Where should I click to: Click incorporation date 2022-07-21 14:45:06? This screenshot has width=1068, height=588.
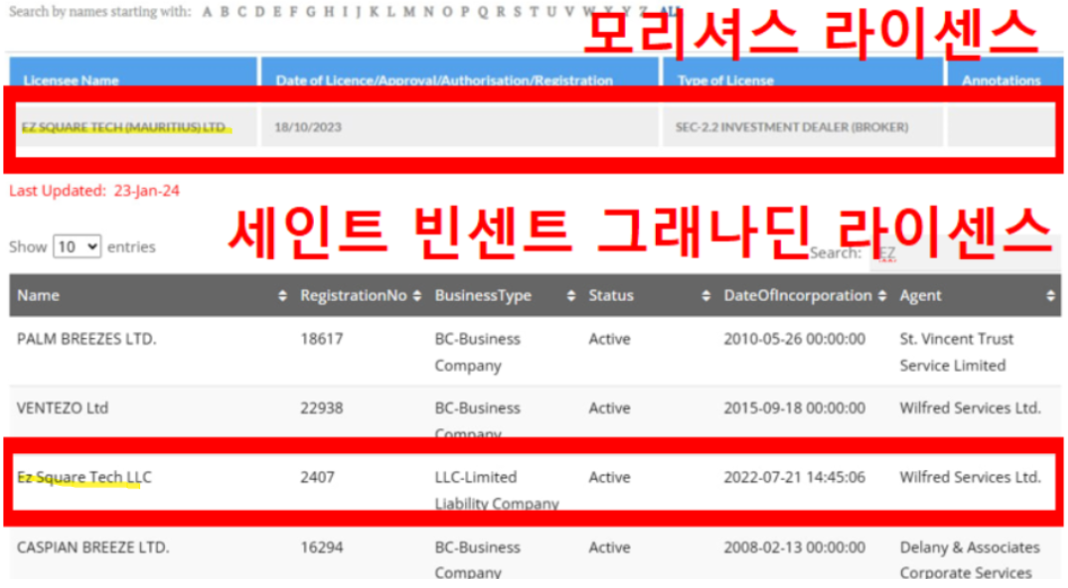(x=794, y=478)
